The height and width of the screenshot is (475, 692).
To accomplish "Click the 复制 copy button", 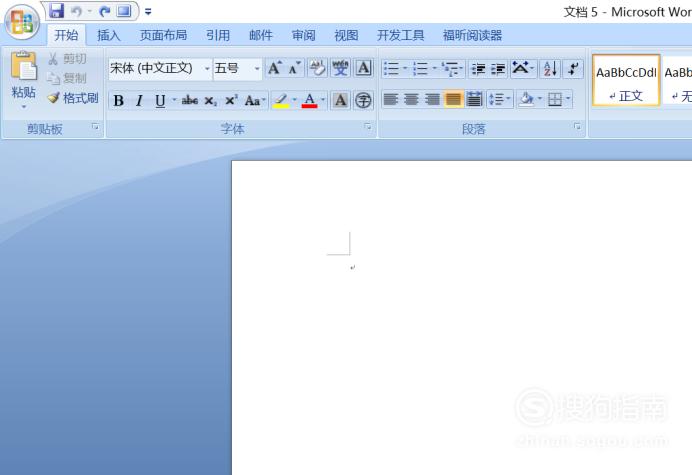I will click(67, 78).
